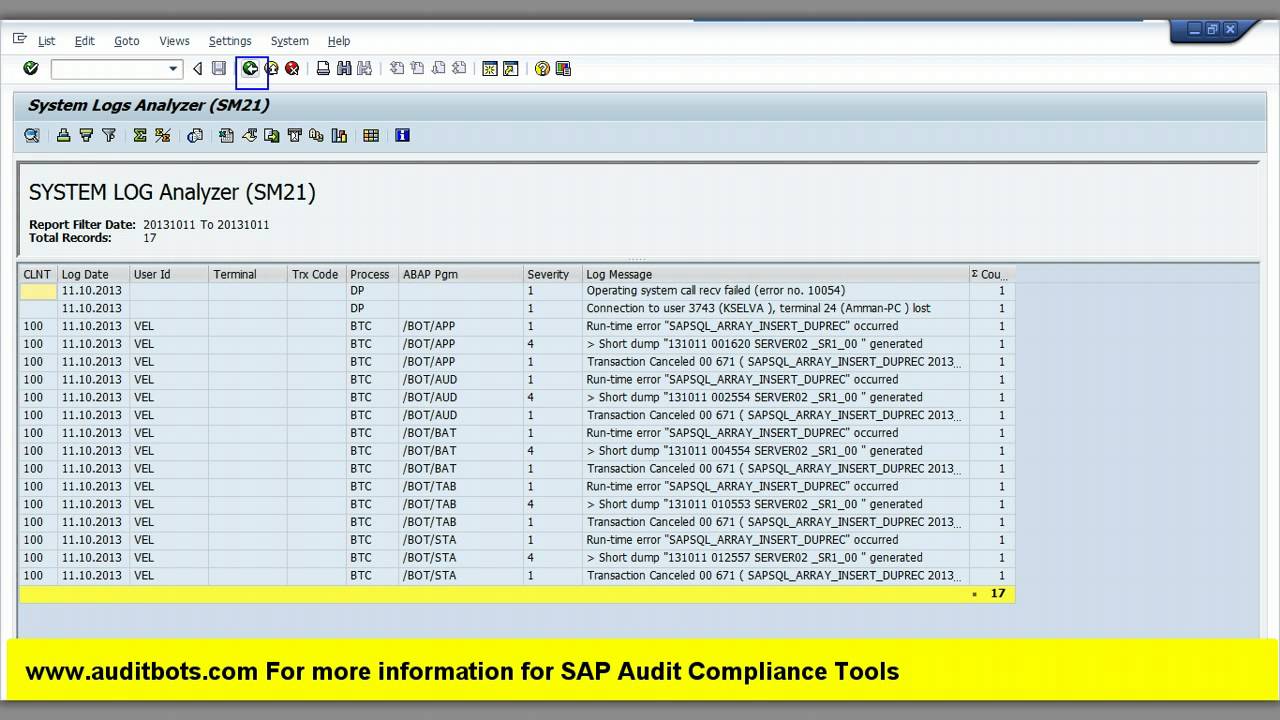The height and width of the screenshot is (720, 1280).
Task: Select the Cou... count column header
Action: (x=992, y=274)
